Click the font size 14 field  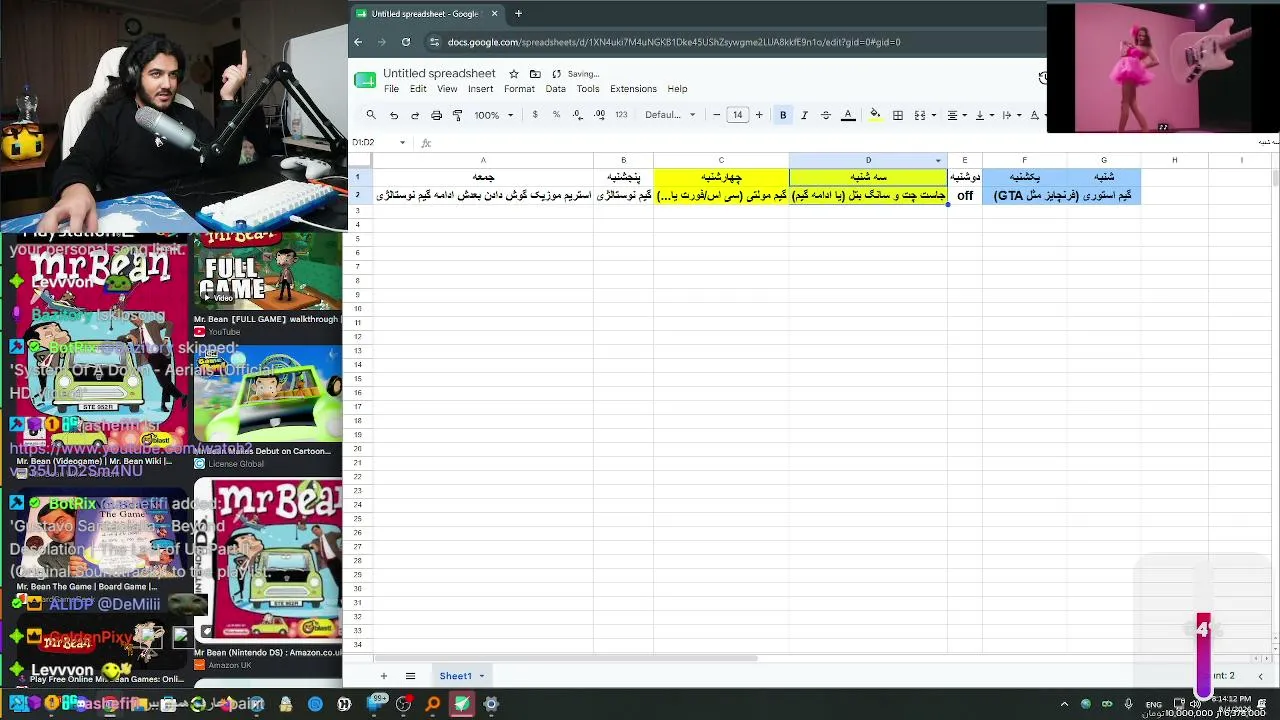737,115
